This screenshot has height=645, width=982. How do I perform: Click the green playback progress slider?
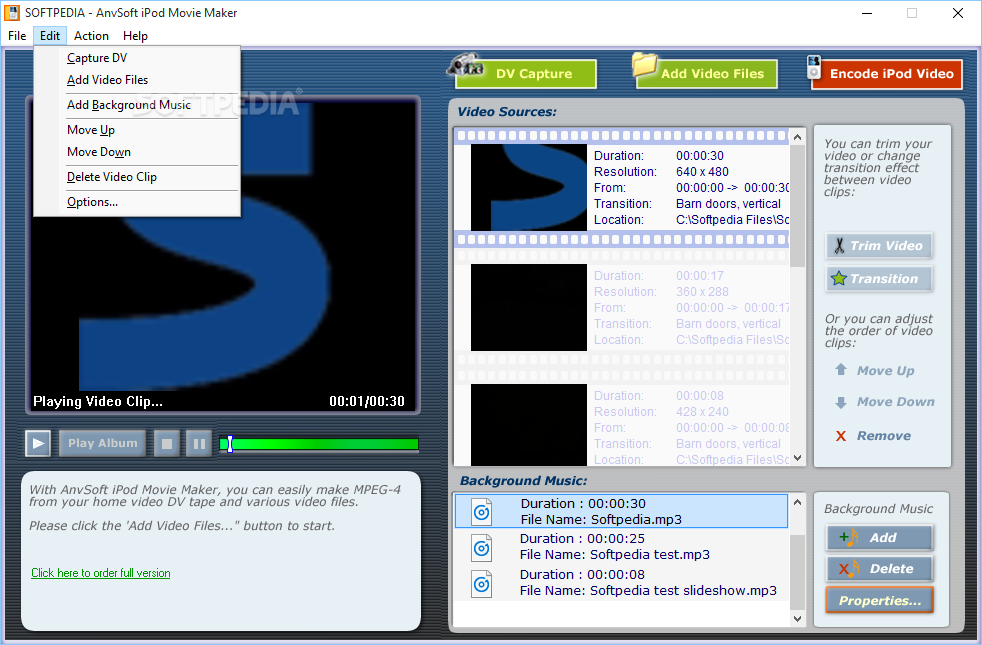(x=319, y=444)
